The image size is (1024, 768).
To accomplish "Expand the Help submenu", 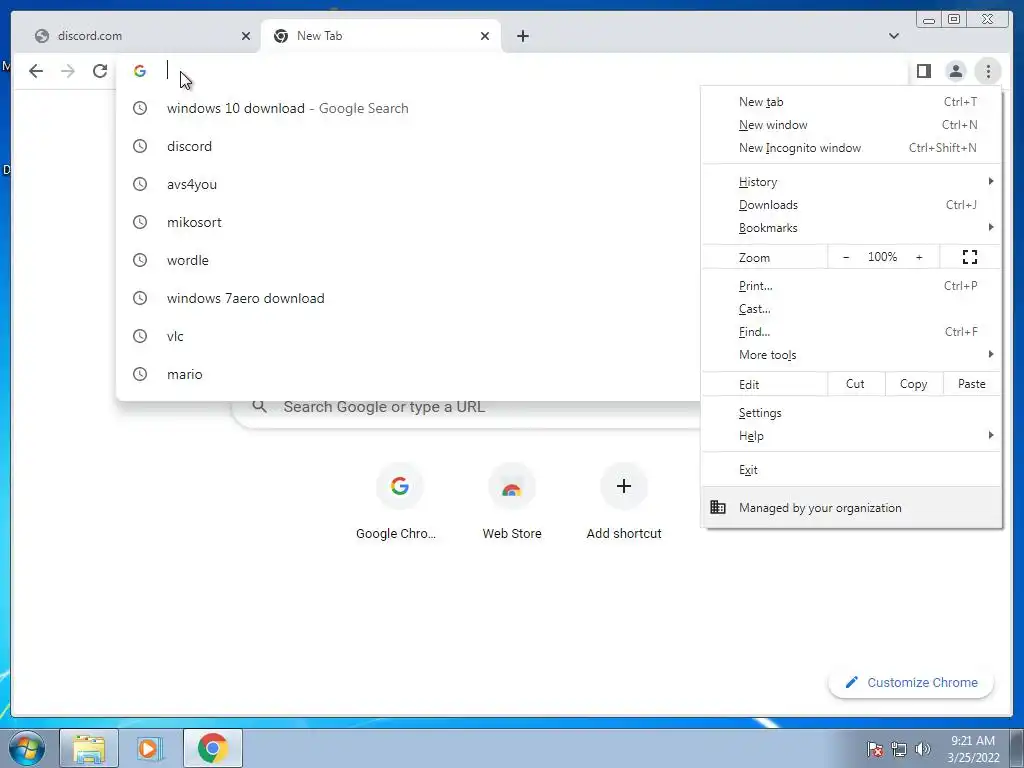I will tap(852, 436).
